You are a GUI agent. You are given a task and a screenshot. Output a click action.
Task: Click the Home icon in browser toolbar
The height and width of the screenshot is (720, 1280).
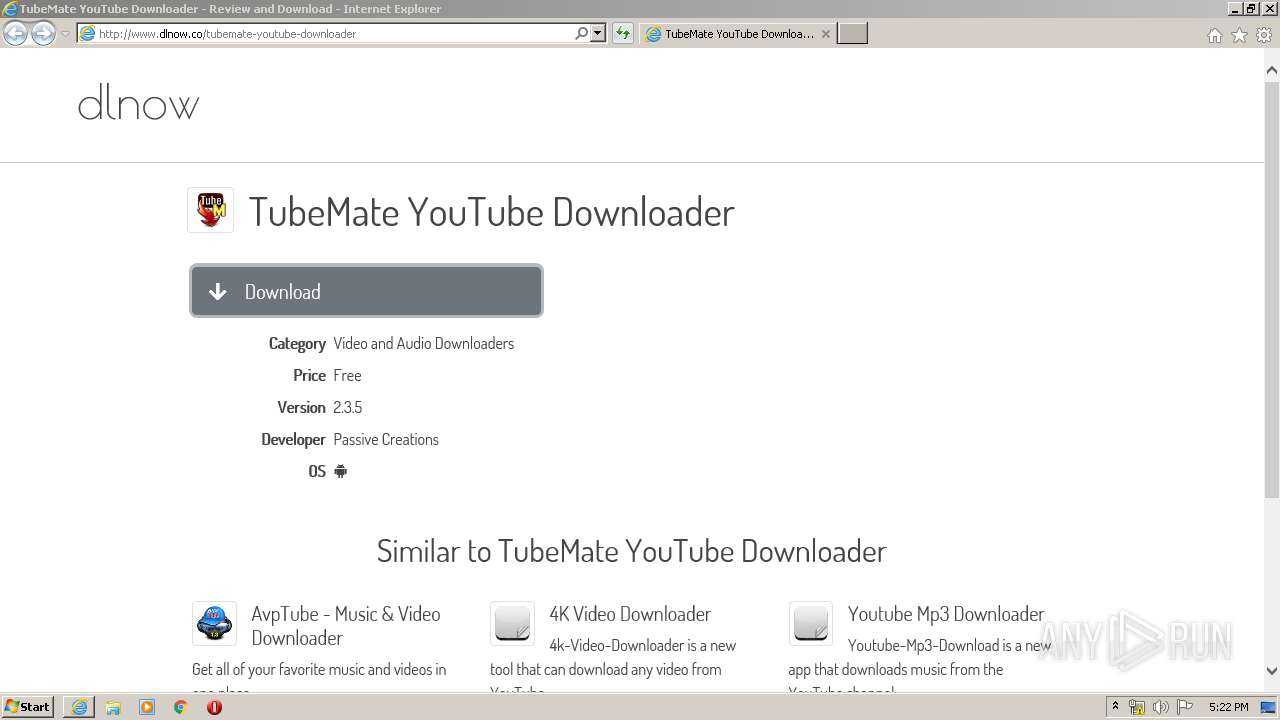pos(1214,35)
